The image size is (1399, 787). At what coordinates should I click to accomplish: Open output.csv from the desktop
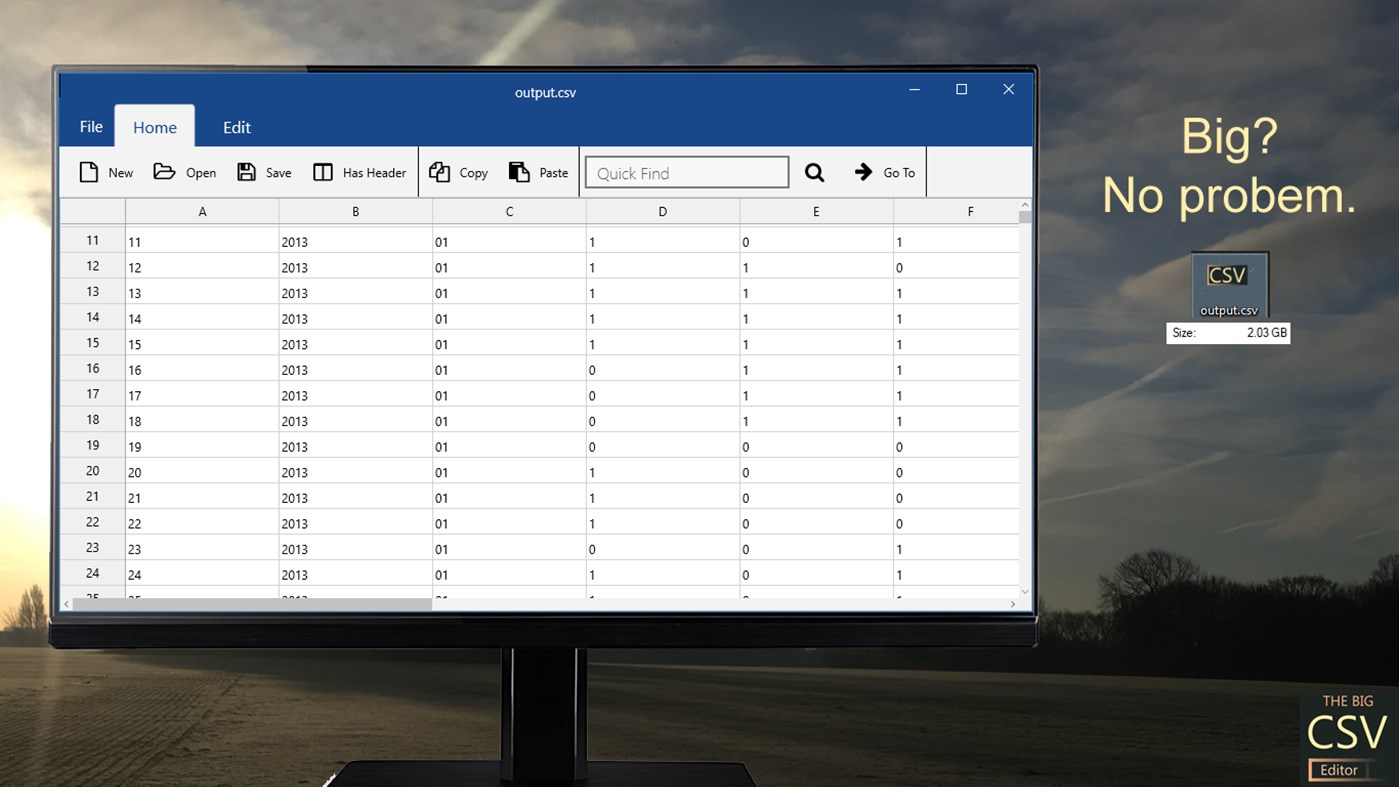click(x=1228, y=283)
